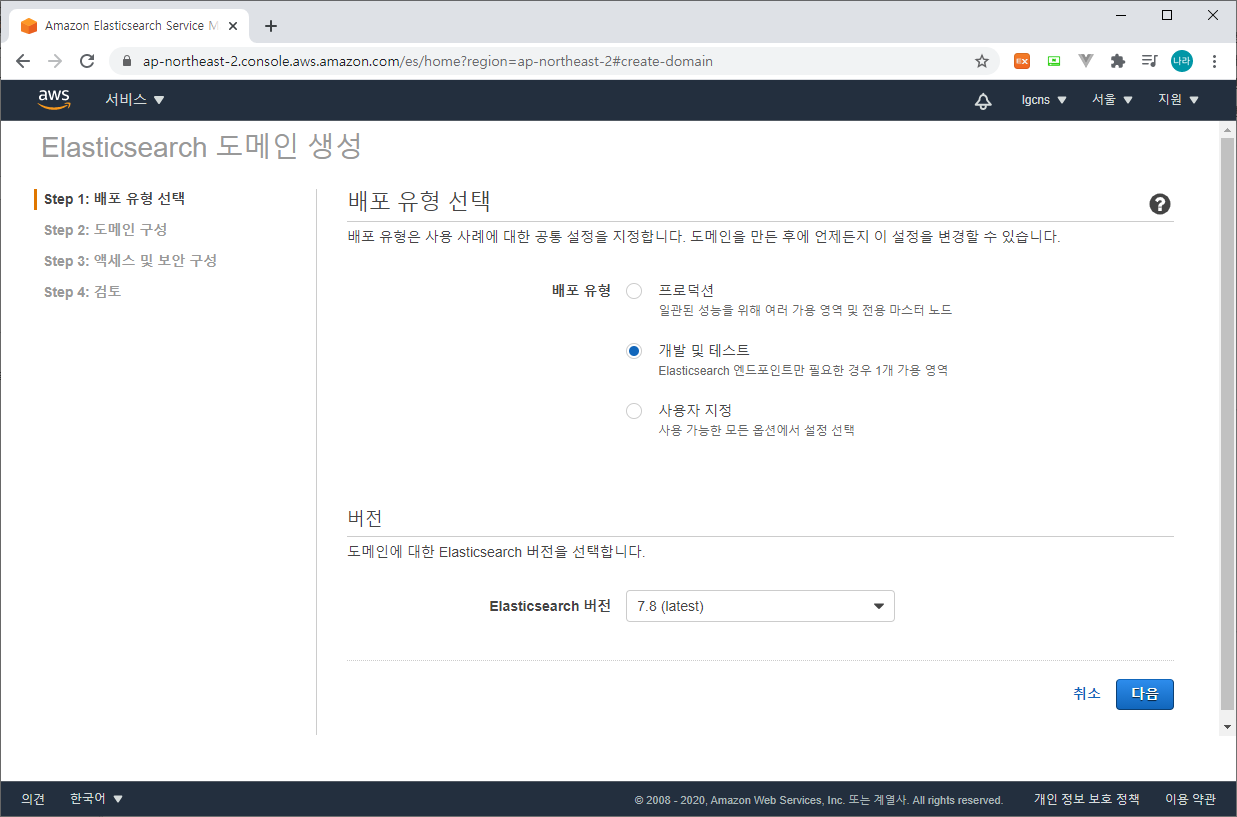Select the 사용자 지정 radio option

[634, 411]
